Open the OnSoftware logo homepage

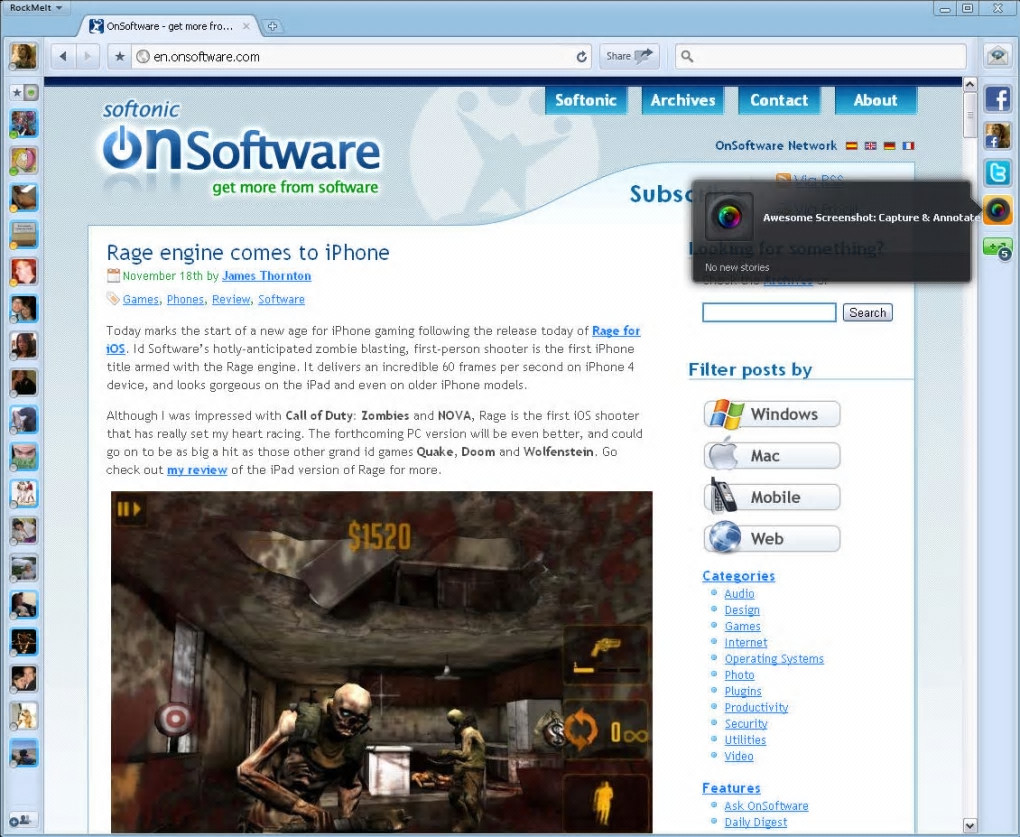pos(241,148)
